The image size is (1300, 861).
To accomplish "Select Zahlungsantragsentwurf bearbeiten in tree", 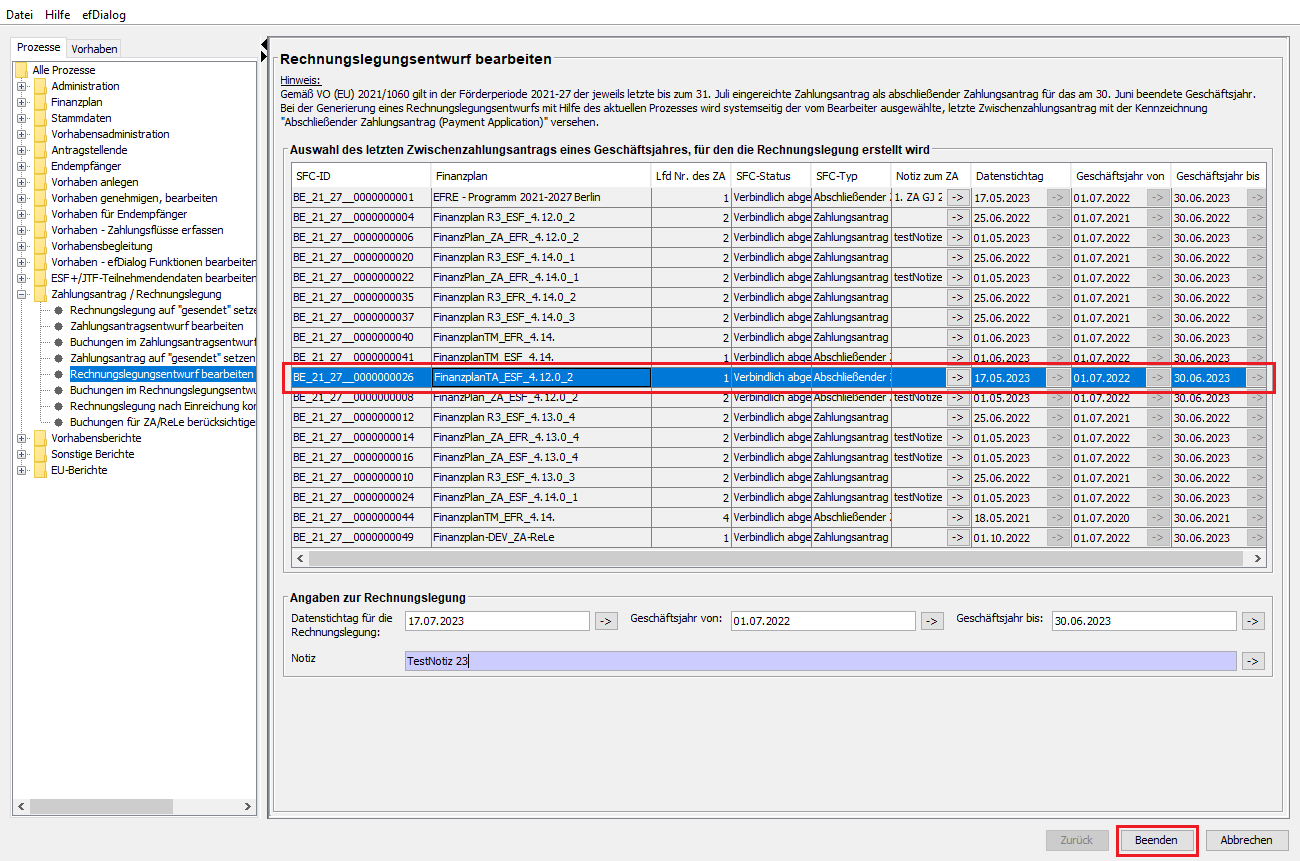I will (x=156, y=326).
